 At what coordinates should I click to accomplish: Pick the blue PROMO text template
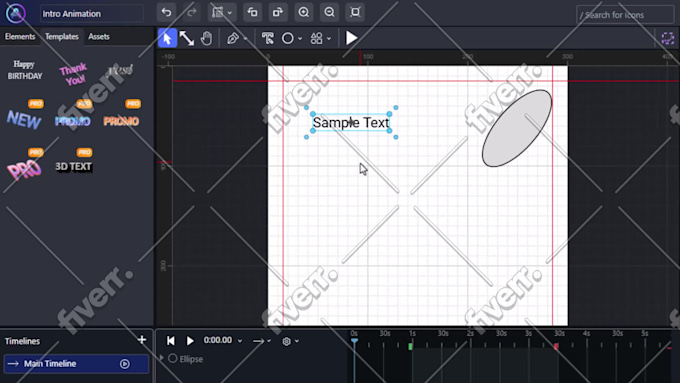coord(73,121)
